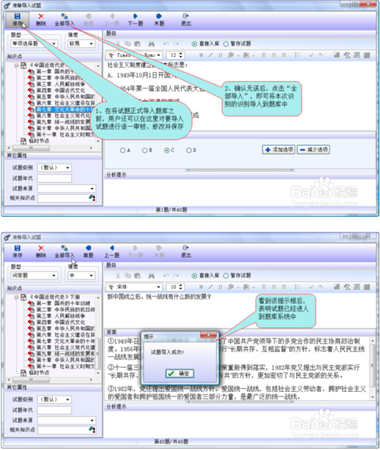The width and height of the screenshot is (380, 450).
Task: Select 第四章 中国近代文化 in 第1题 window tree
Action: (x=61, y=90)
